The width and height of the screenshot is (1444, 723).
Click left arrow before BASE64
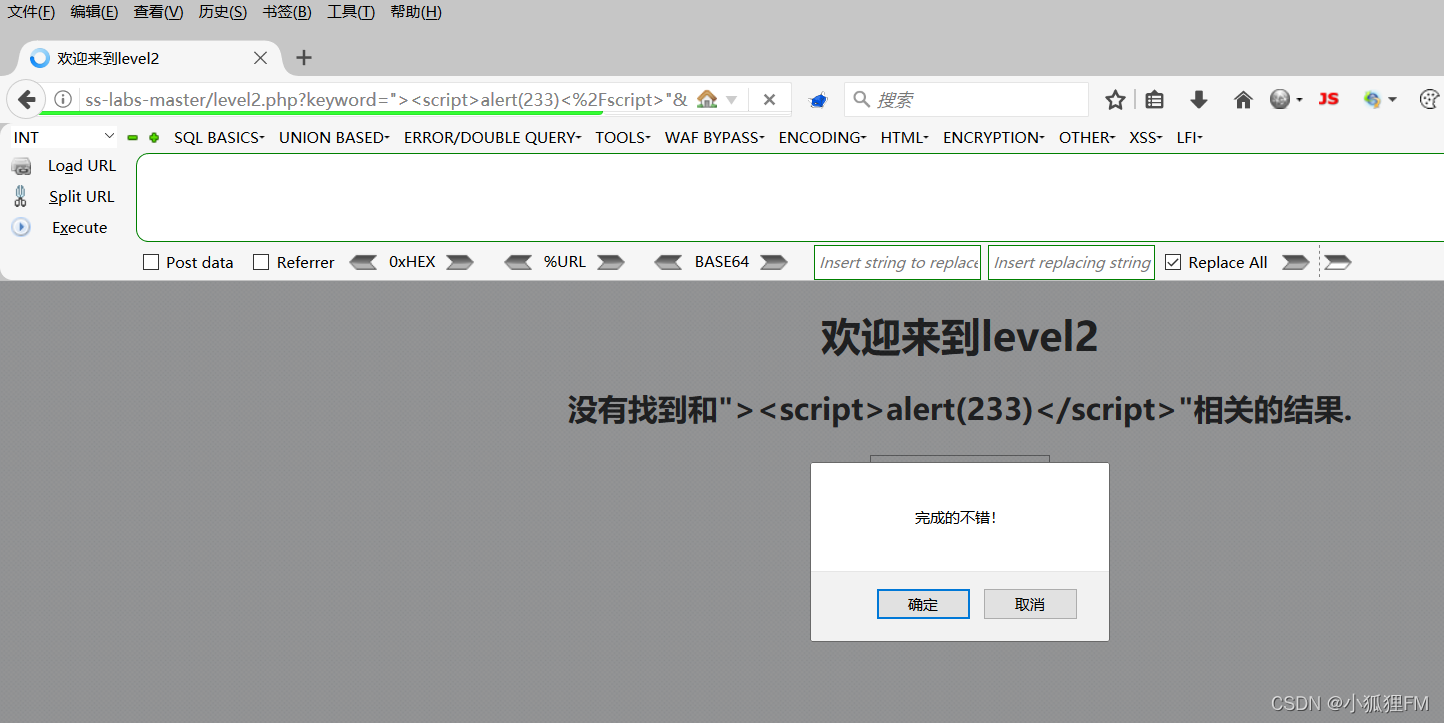[668, 262]
